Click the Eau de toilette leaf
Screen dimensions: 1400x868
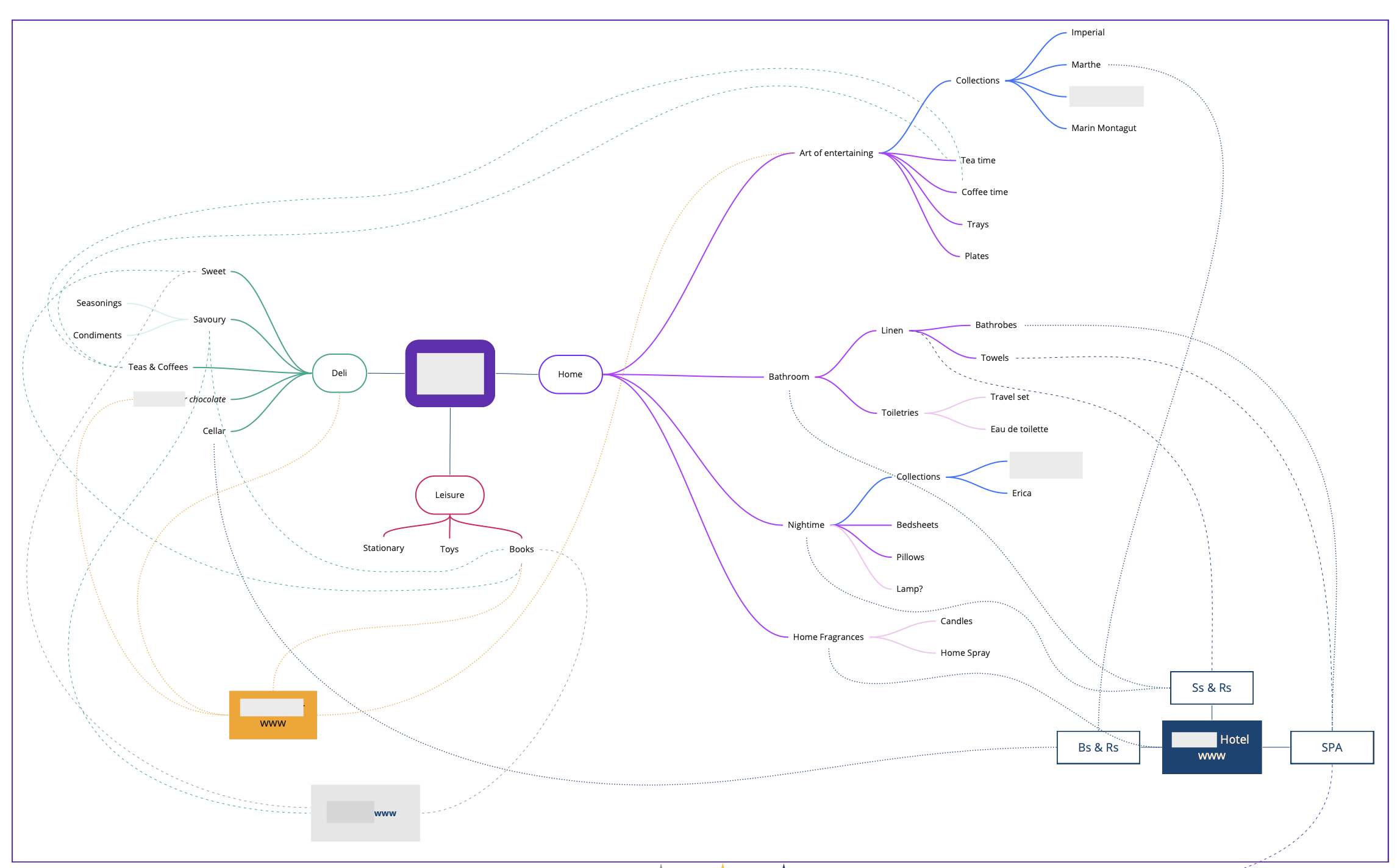coord(1019,429)
